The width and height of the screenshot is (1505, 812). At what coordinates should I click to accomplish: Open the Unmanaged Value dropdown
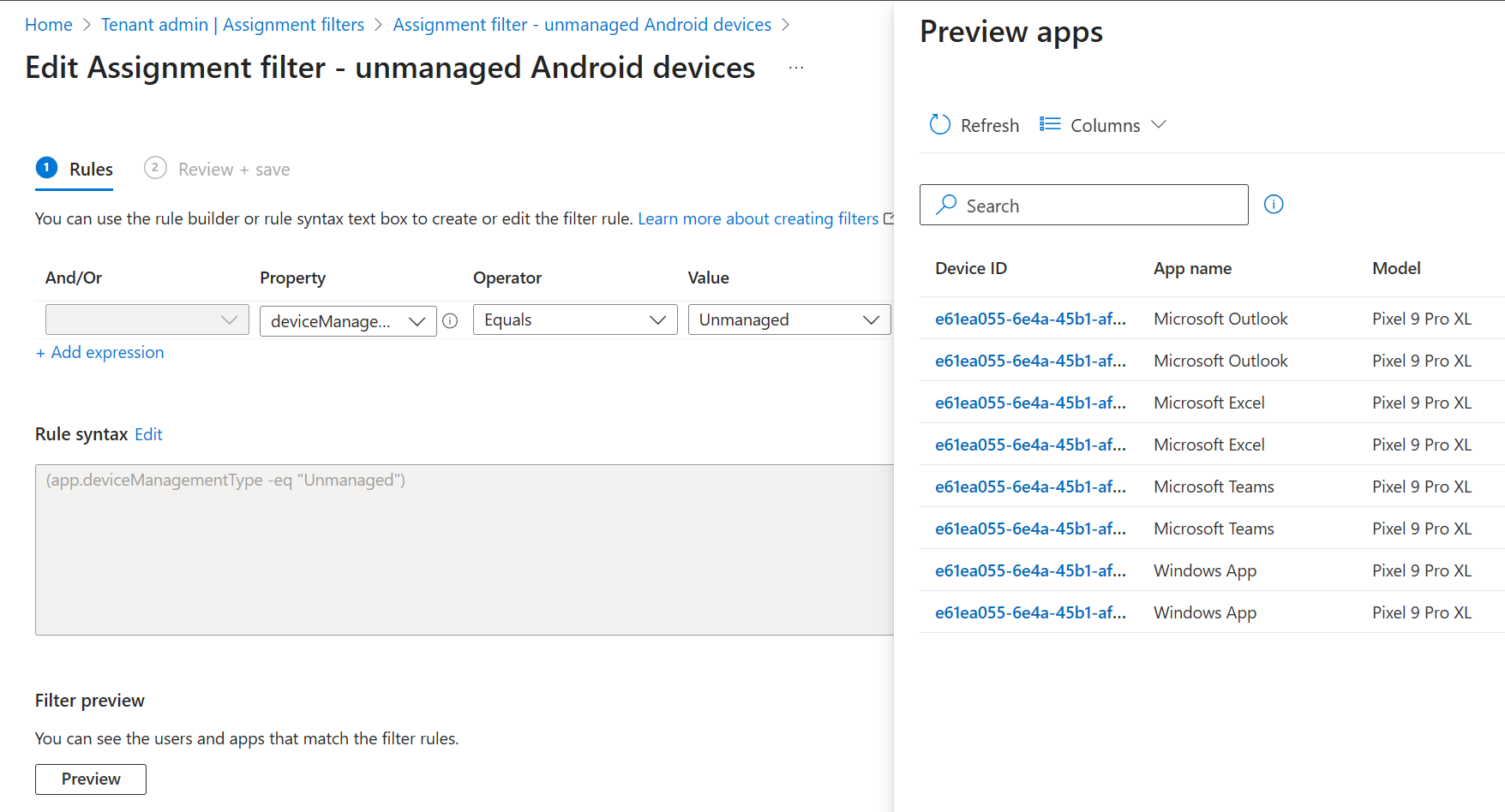789,320
